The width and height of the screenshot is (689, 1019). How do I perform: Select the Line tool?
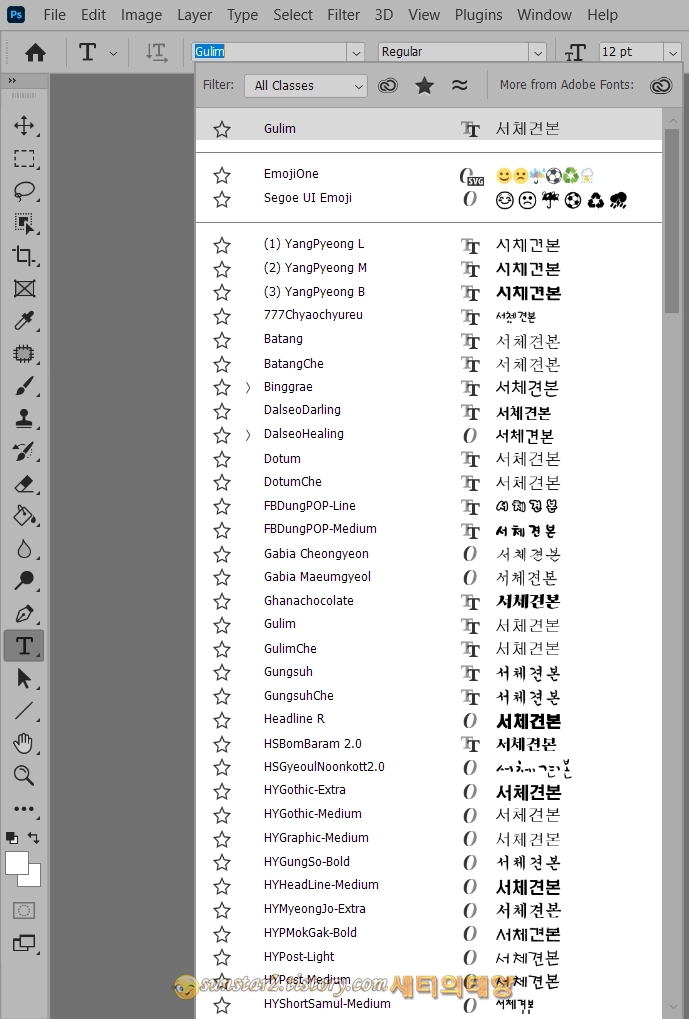coord(24,710)
